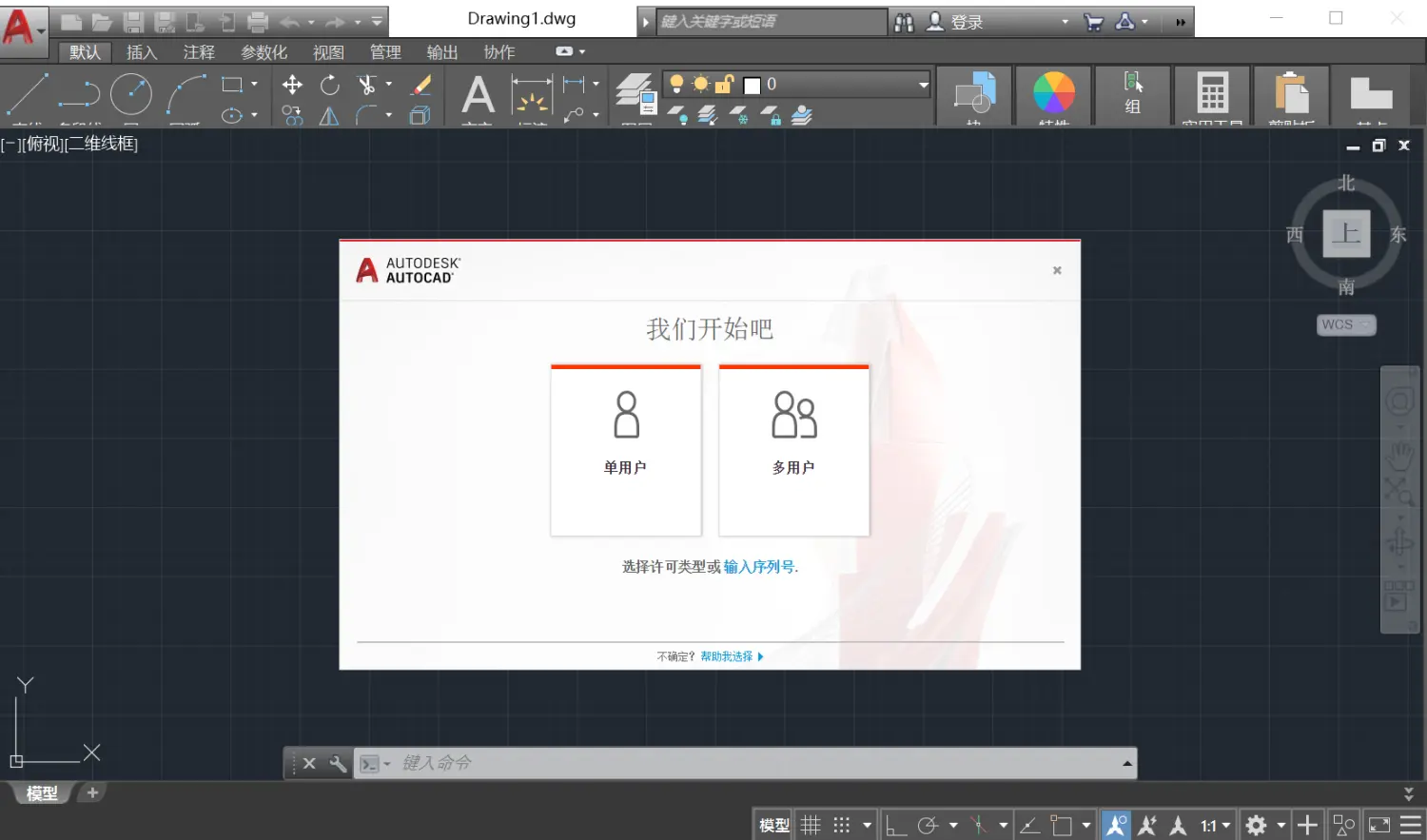Toggle drawing grid display
Screen dimensions: 1427x840
(811, 825)
